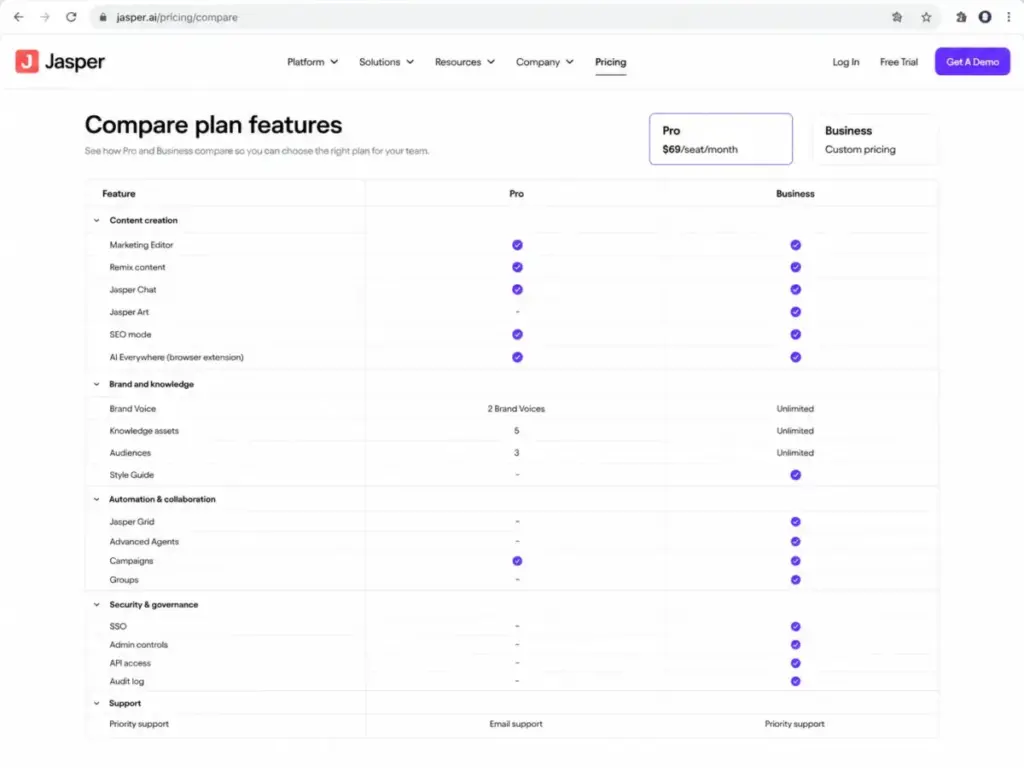
Task: Click Business checkmark for SEO mode
Action: point(795,334)
